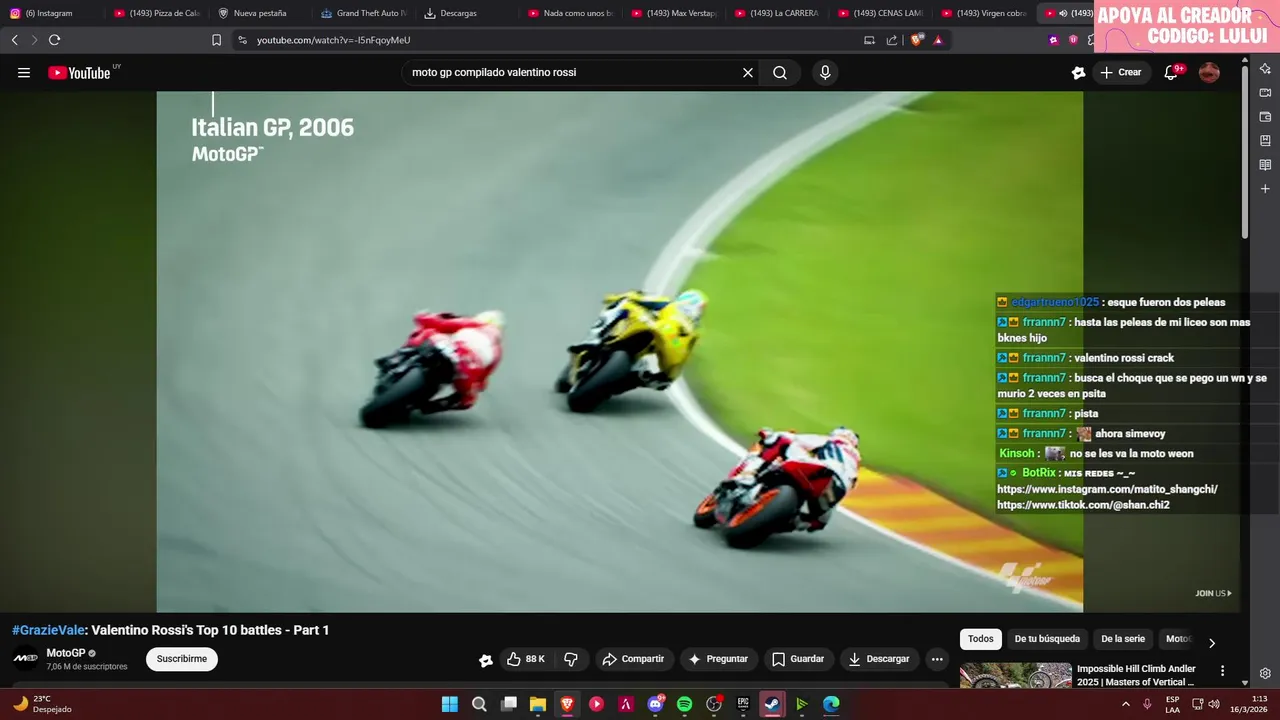The height and width of the screenshot is (720, 1280).
Task: Reload the current page
Action: point(54,40)
